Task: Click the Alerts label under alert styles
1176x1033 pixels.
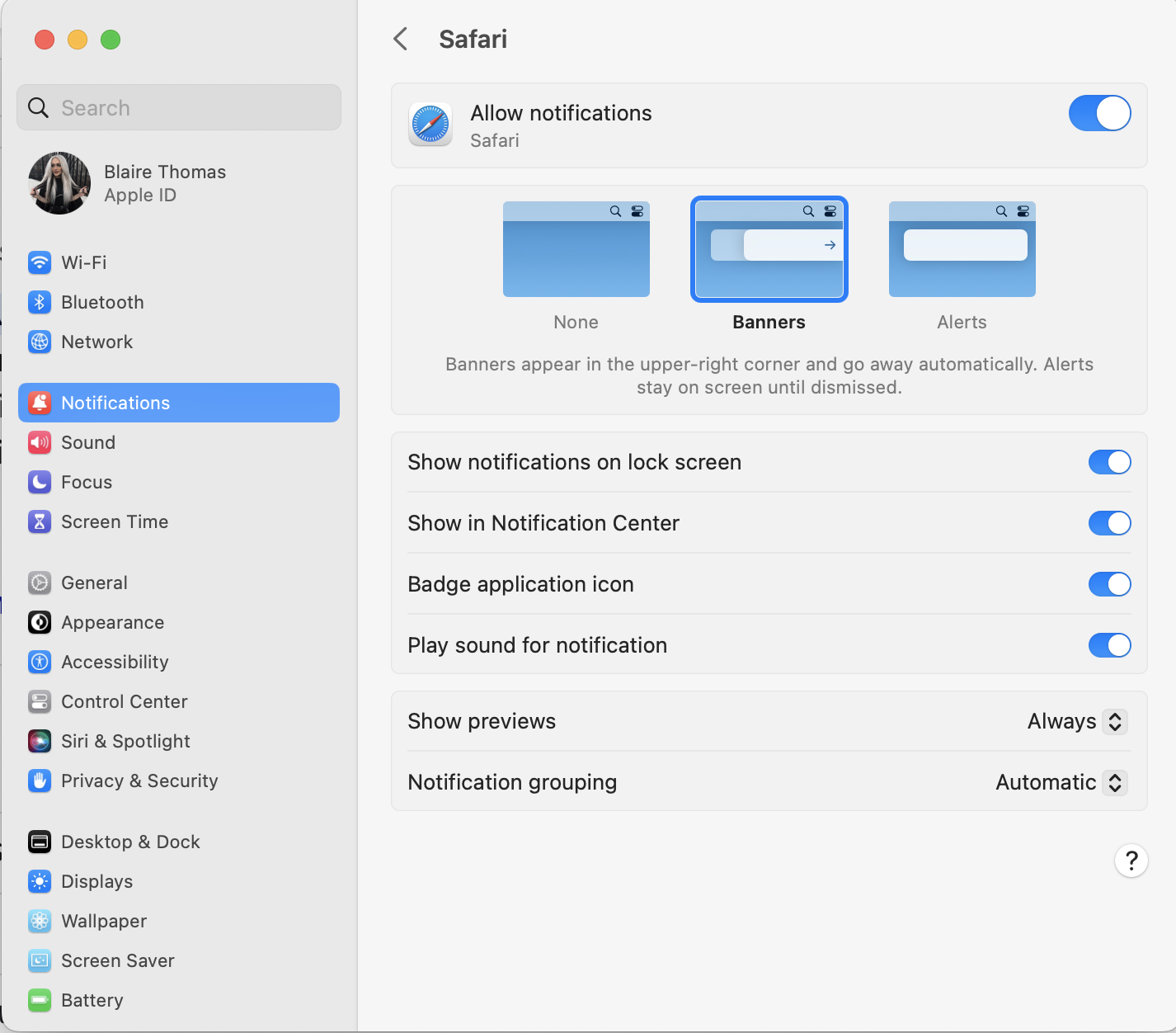Action: [962, 322]
